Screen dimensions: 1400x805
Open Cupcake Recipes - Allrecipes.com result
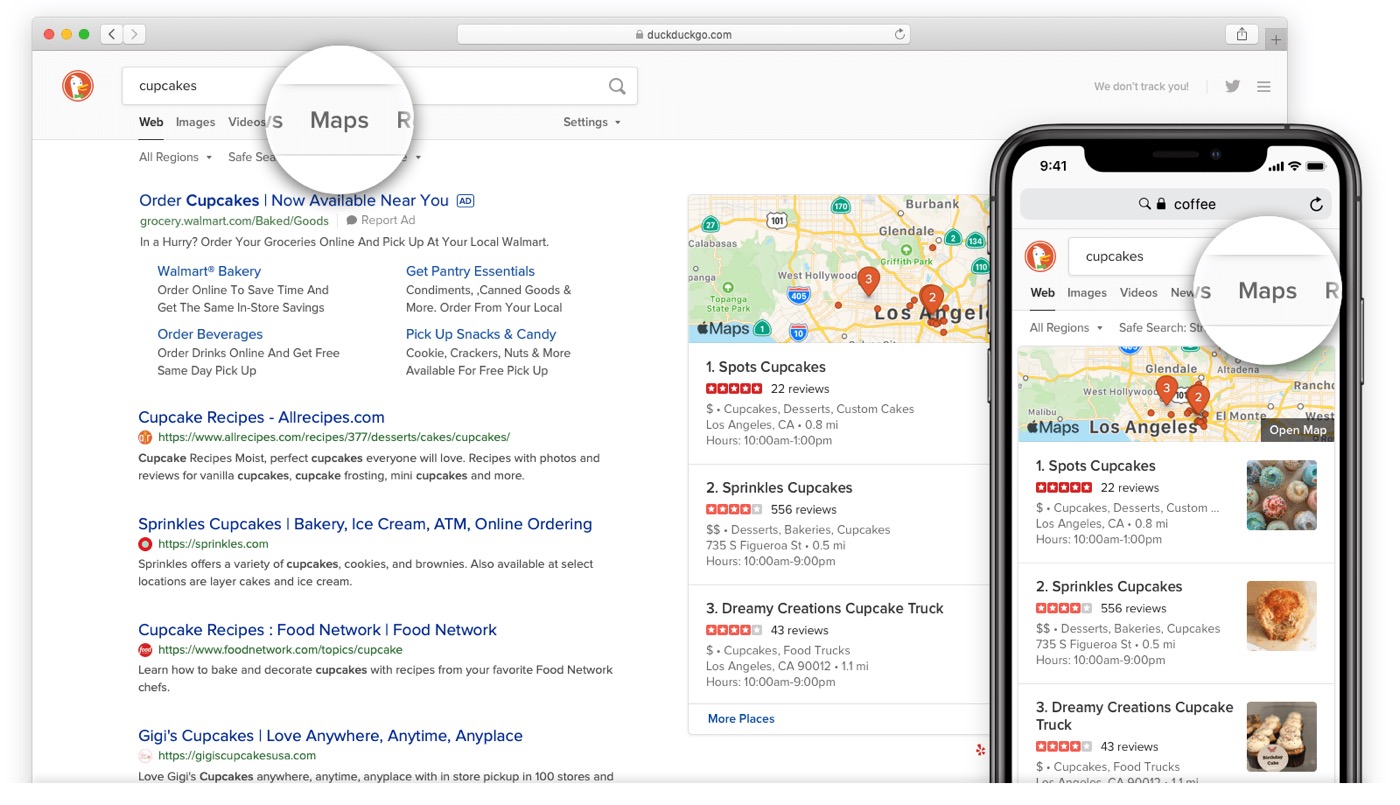tap(261, 417)
